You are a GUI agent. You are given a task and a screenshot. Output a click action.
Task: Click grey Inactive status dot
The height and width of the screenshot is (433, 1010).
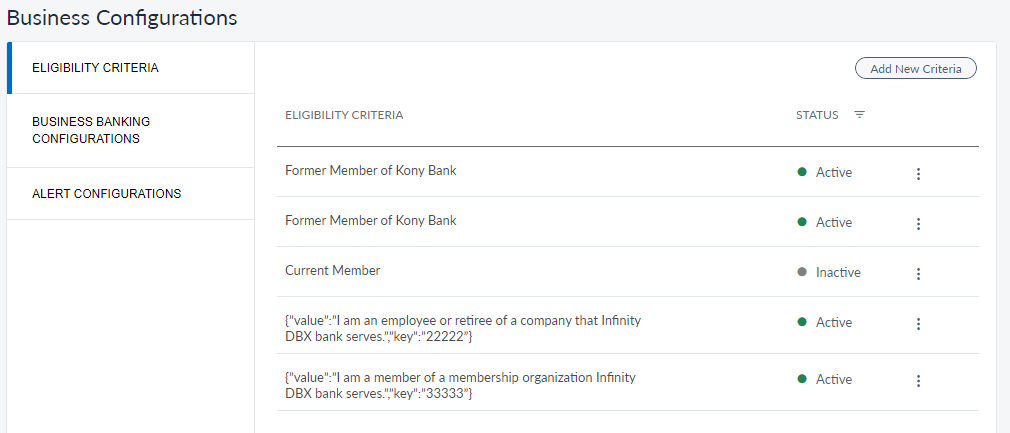pyautogui.click(x=802, y=272)
